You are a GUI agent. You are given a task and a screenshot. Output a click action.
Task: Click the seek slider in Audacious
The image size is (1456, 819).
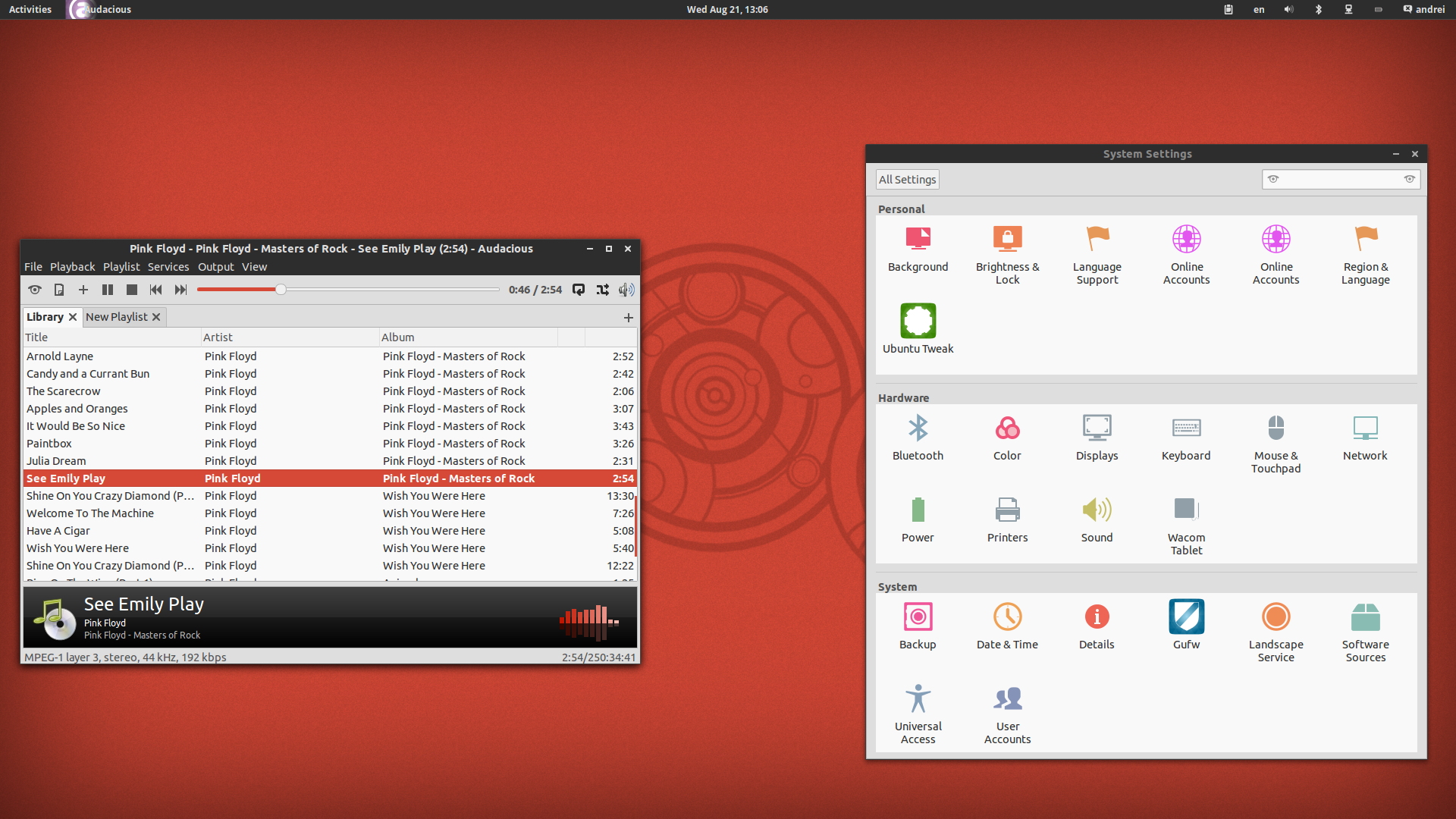(x=348, y=290)
